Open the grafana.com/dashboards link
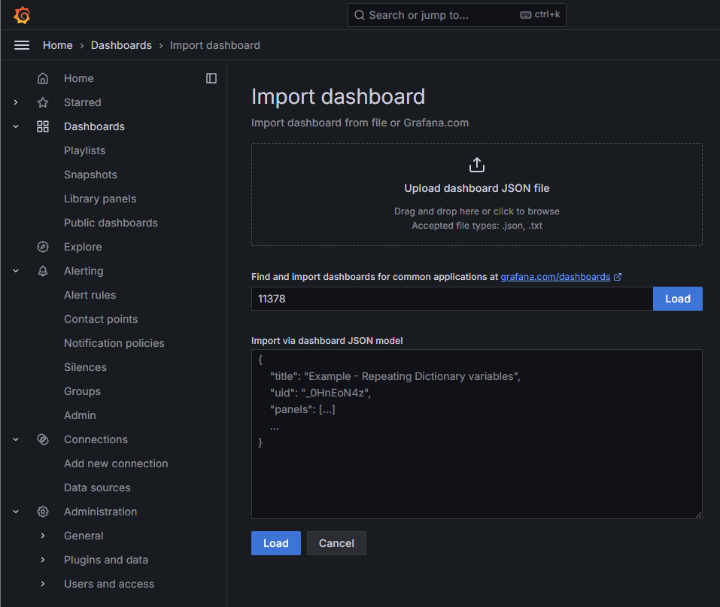The image size is (720, 607). click(555, 277)
